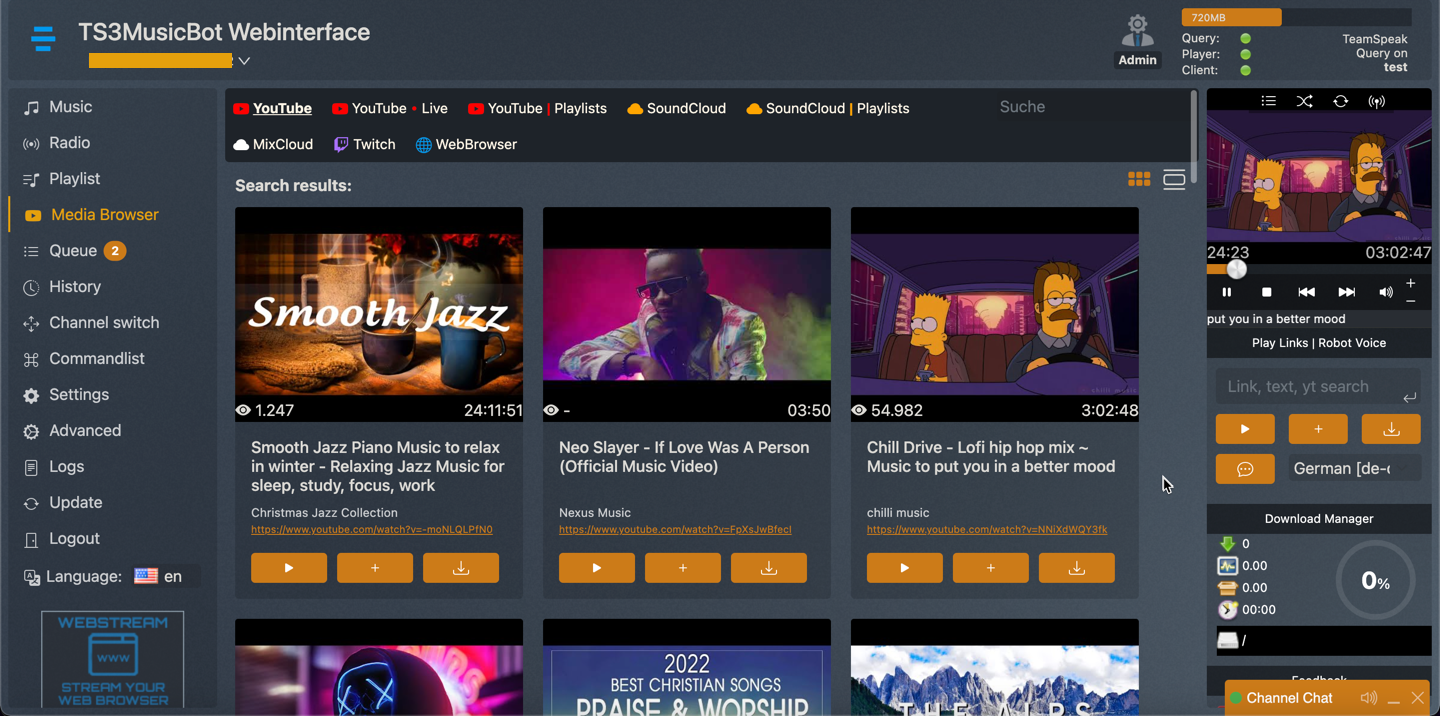Switch to the MixCloud tab
This screenshot has width=1440, height=716.
tap(273, 144)
